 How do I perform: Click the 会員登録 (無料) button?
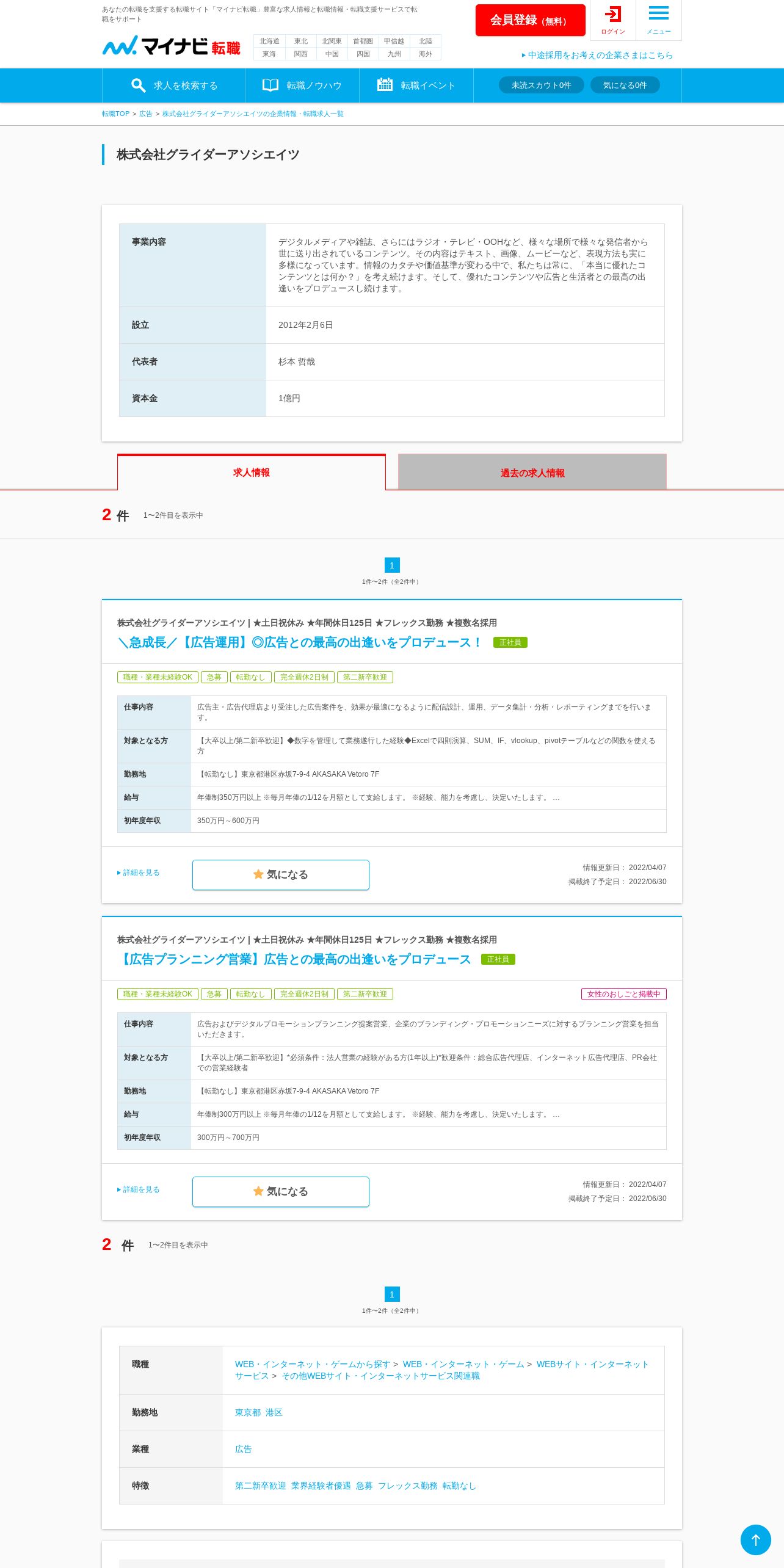click(x=530, y=20)
